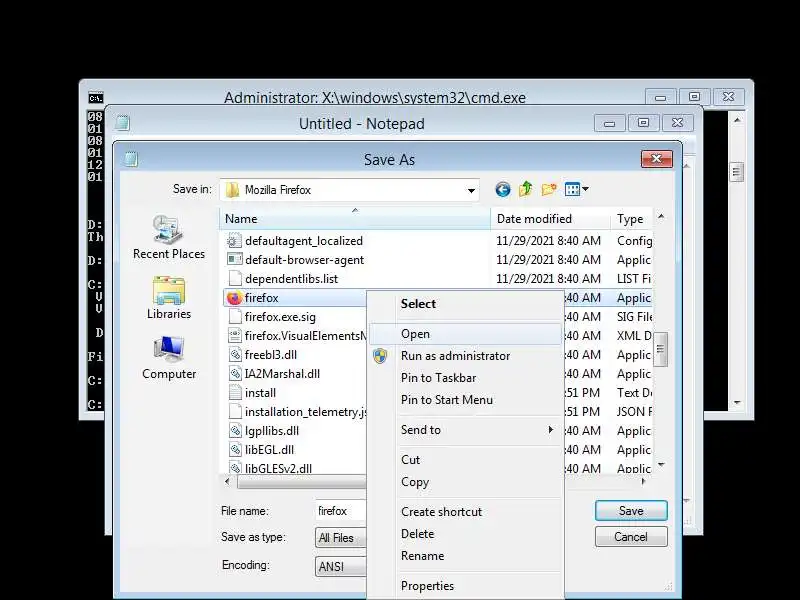Viewport: 800px width, 600px height.
Task: Click the IA2Marshal.dll file icon
Action: click(x=234, y=373)
